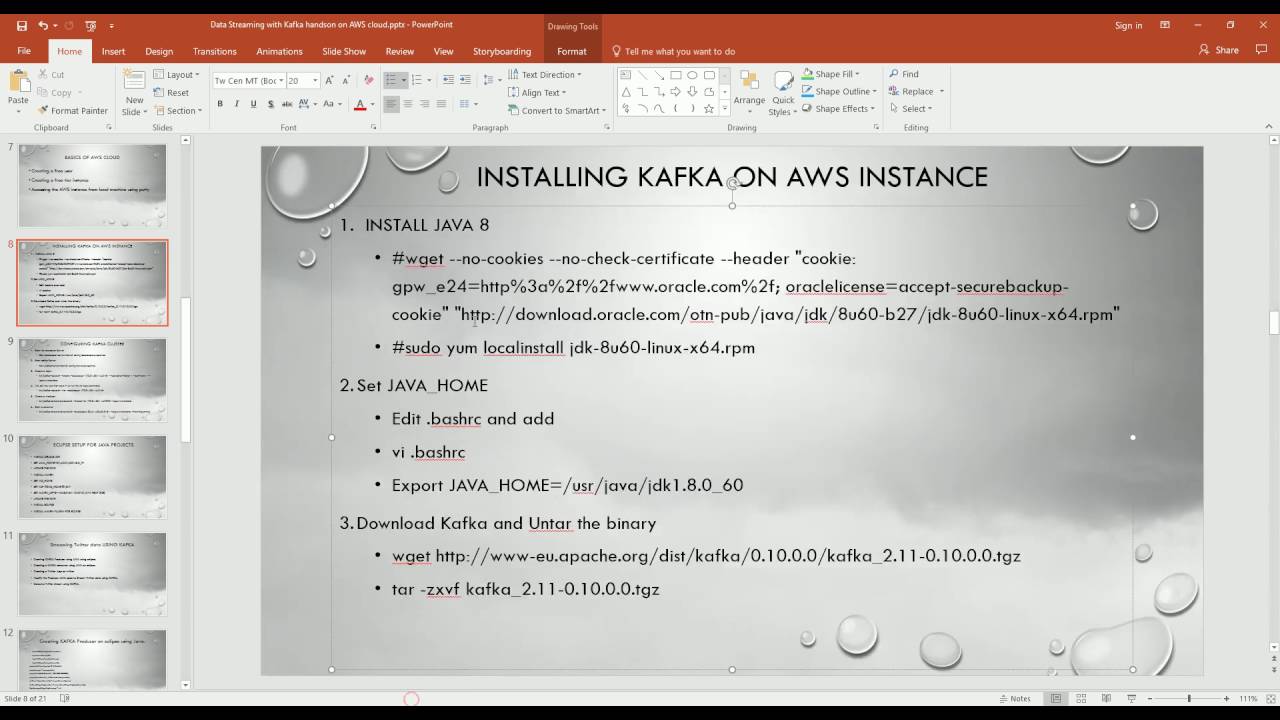The height and width of the screenshot is (720, 1280).
Task: Click the Paste icon
Action: pos(18,82)
